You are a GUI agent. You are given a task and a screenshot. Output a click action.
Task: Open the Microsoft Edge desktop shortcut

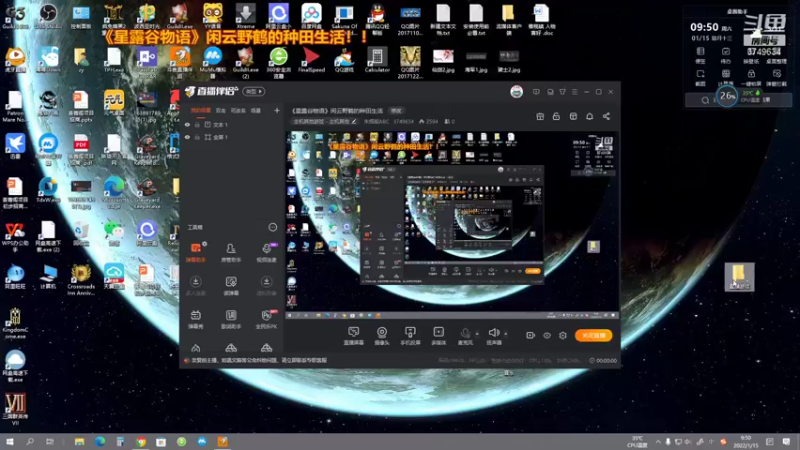(114, 192)
